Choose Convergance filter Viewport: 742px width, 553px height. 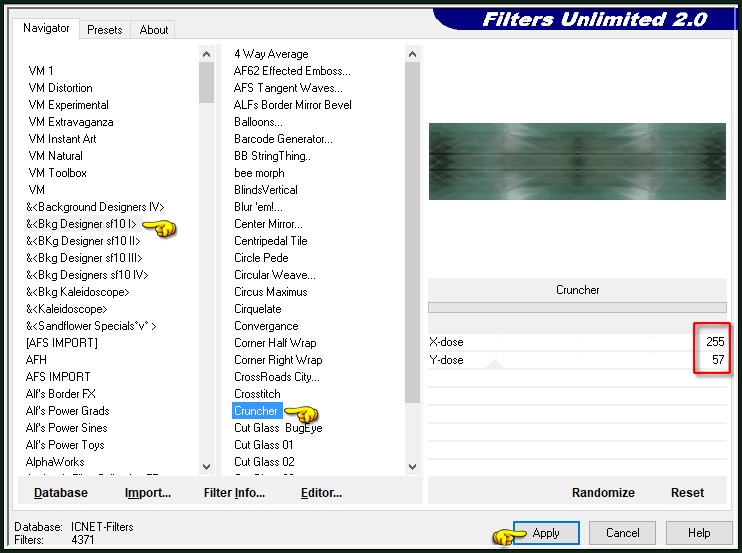point(266,326)
